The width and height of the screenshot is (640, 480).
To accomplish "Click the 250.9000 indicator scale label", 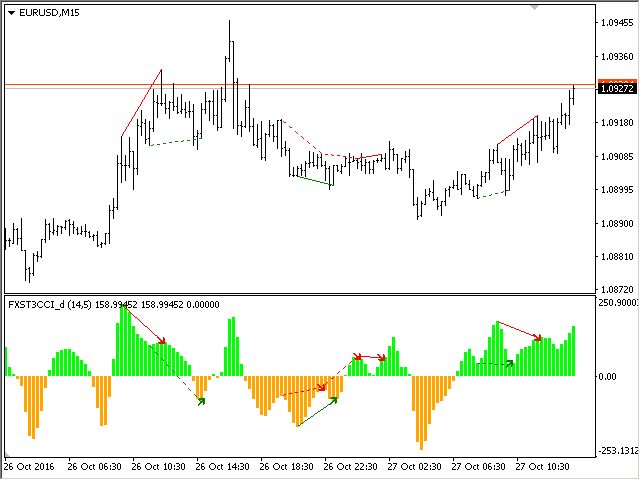I will (617, 302).
